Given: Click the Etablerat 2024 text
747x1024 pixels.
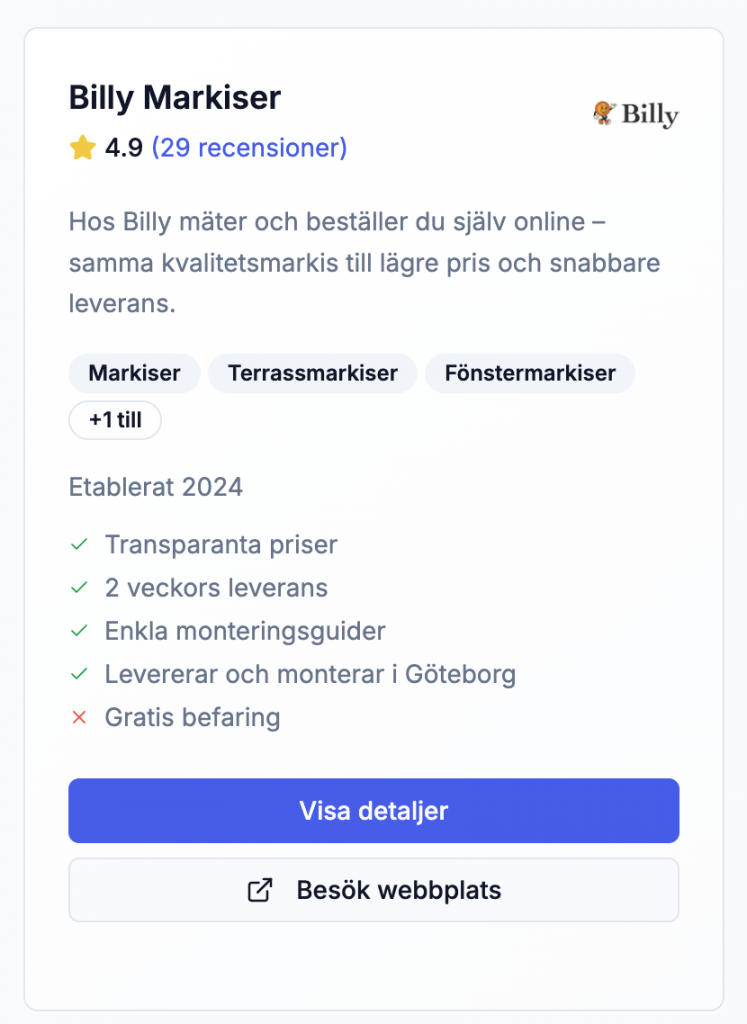Looking at the screenshot, I should coord(156,487).
